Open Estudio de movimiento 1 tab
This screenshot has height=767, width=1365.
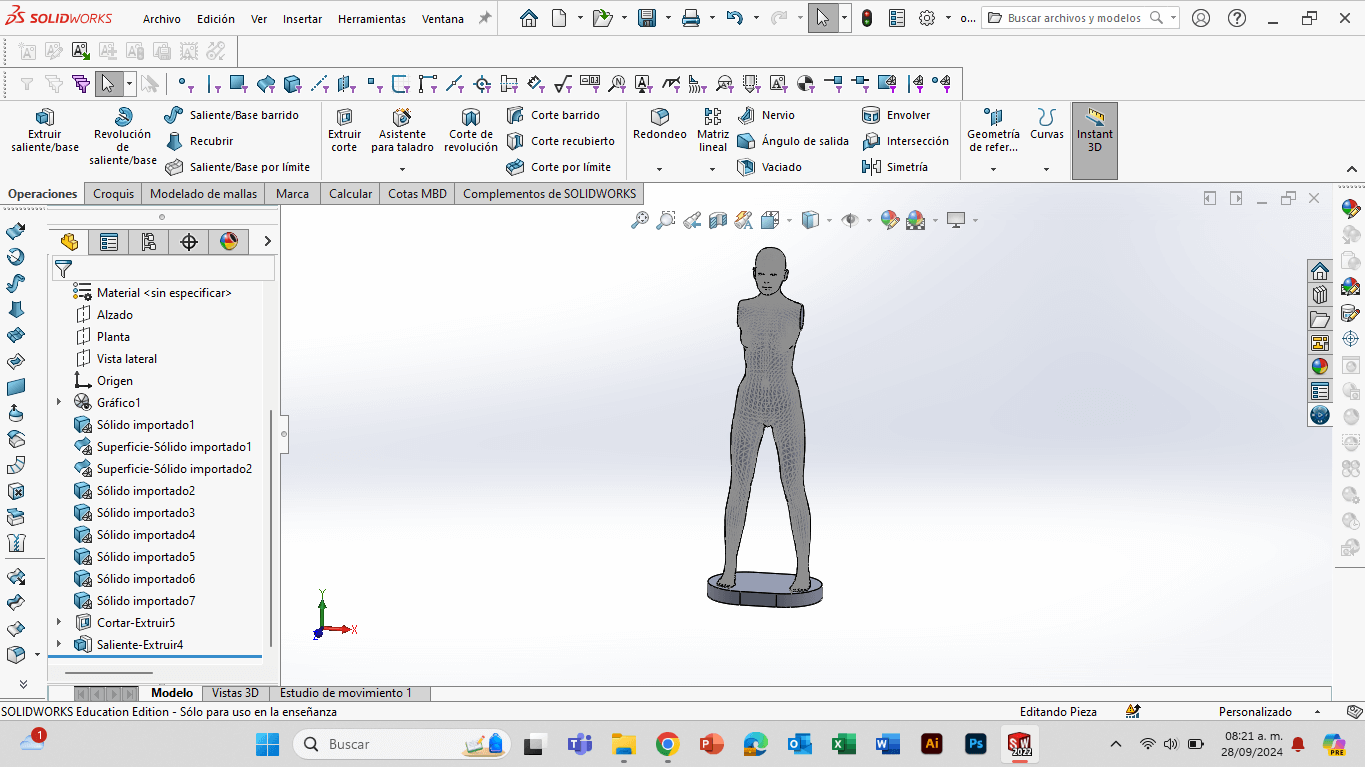pyautogui.click(x=346, y=693)
